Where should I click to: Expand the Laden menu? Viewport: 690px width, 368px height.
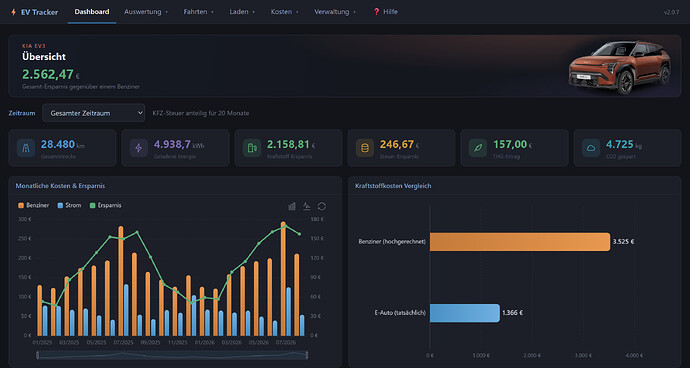coord(242,12)
